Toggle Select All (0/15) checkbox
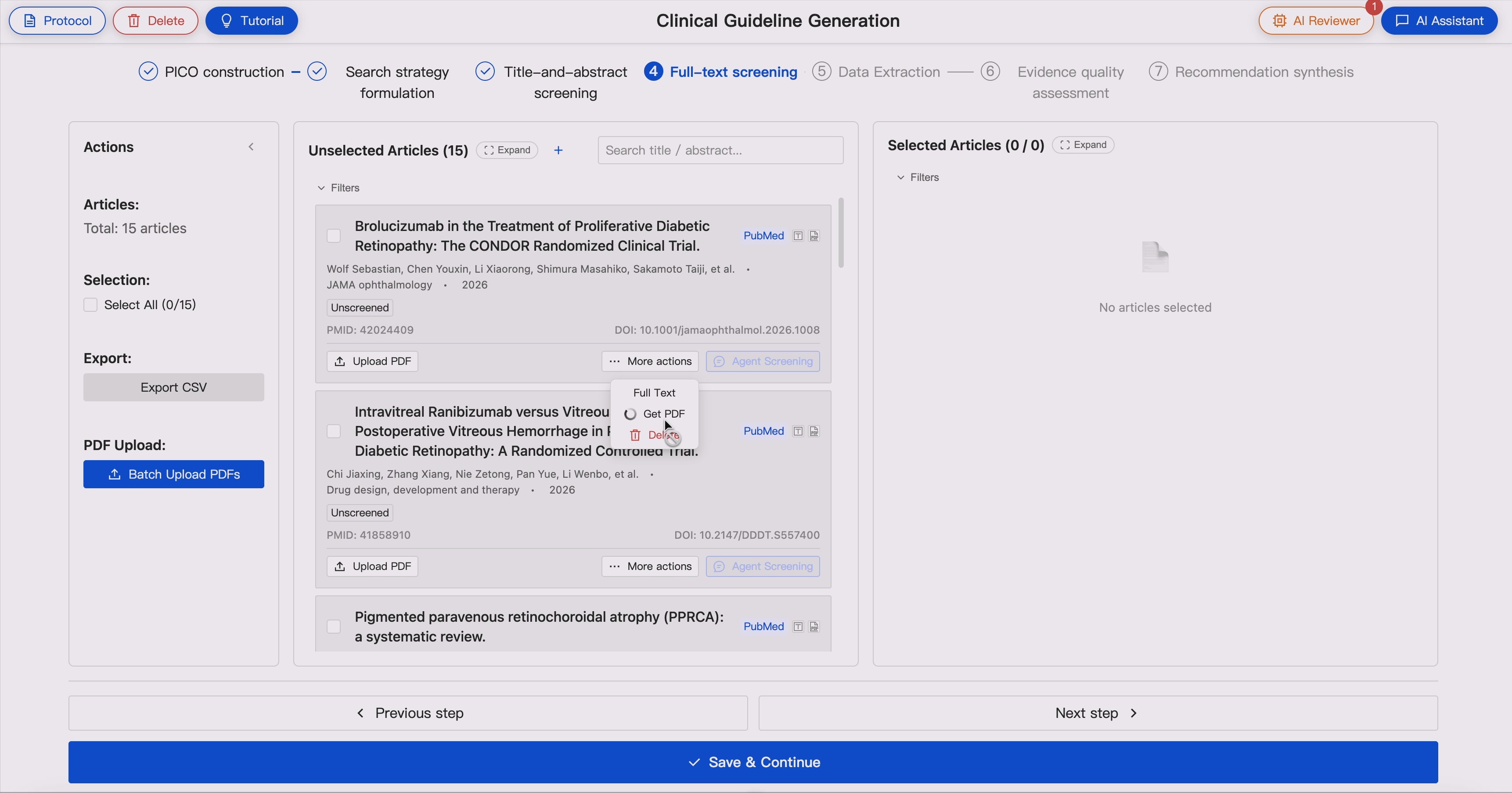1512x793 pixels. pyautogui.click(x=90, y=305)
